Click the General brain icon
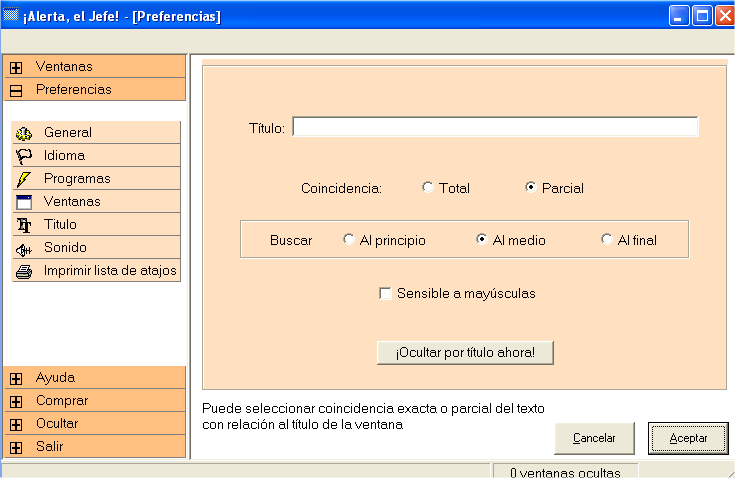Viewport: 735px width, 478px height. pos(24,134)
